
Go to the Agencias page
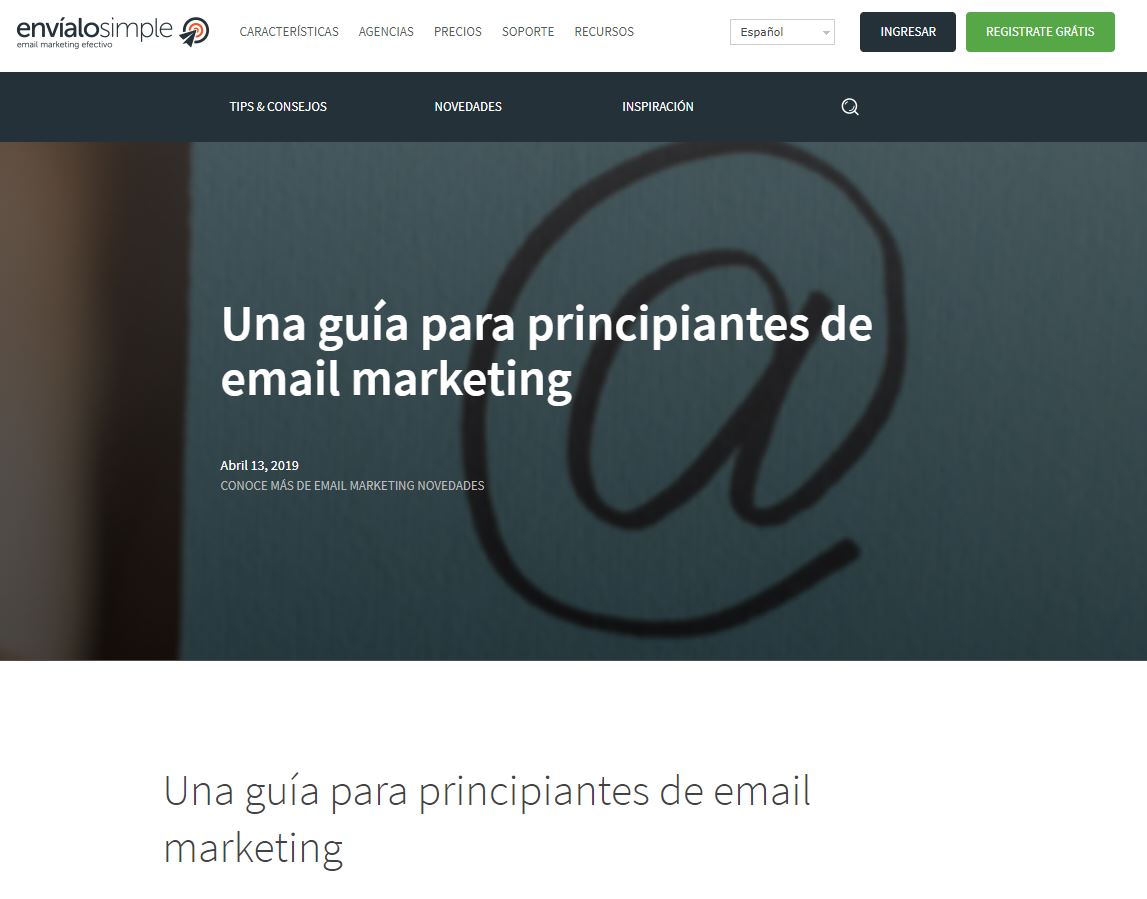point(386,31)
